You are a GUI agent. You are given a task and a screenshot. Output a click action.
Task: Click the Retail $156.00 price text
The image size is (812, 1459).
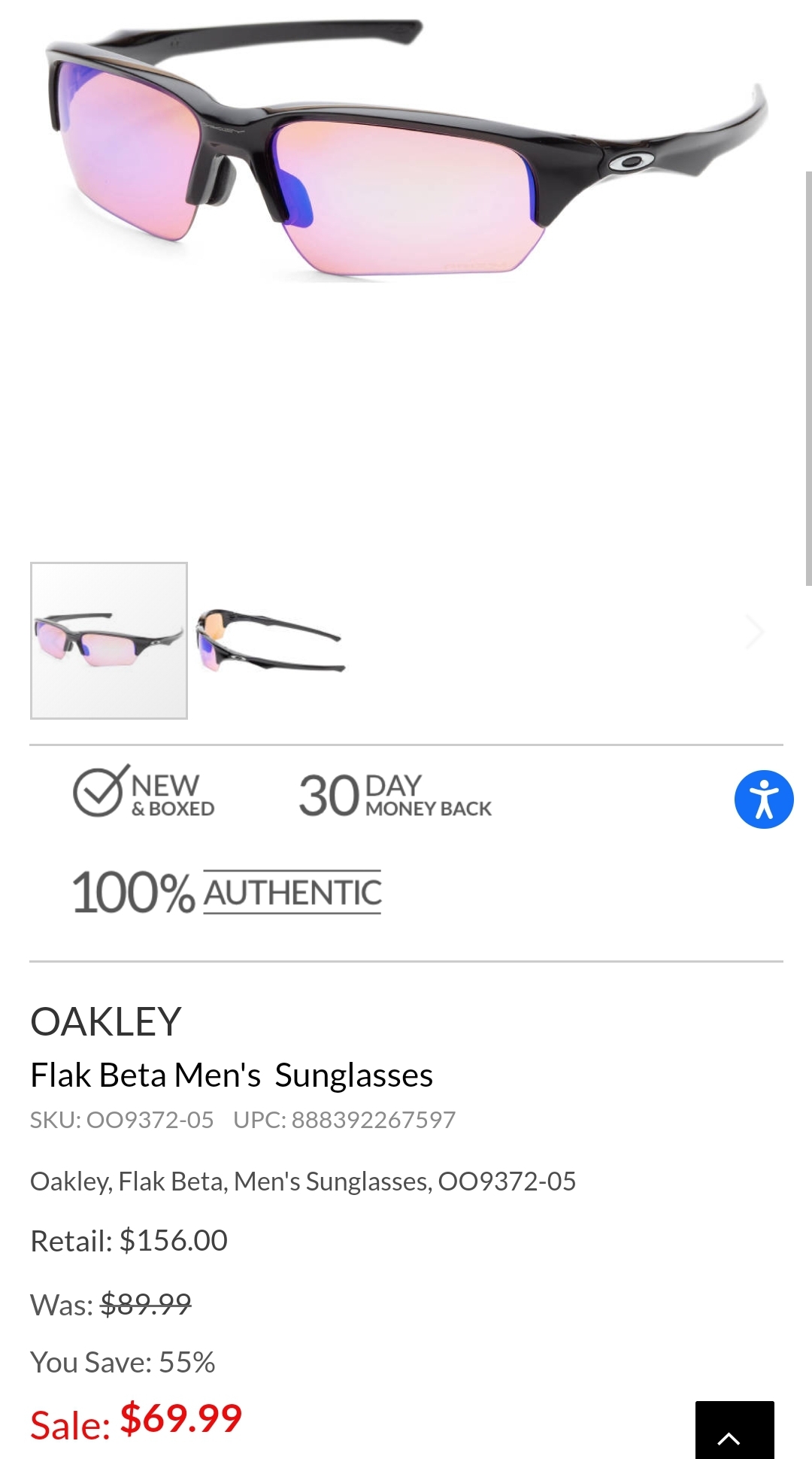point(129,1241)
